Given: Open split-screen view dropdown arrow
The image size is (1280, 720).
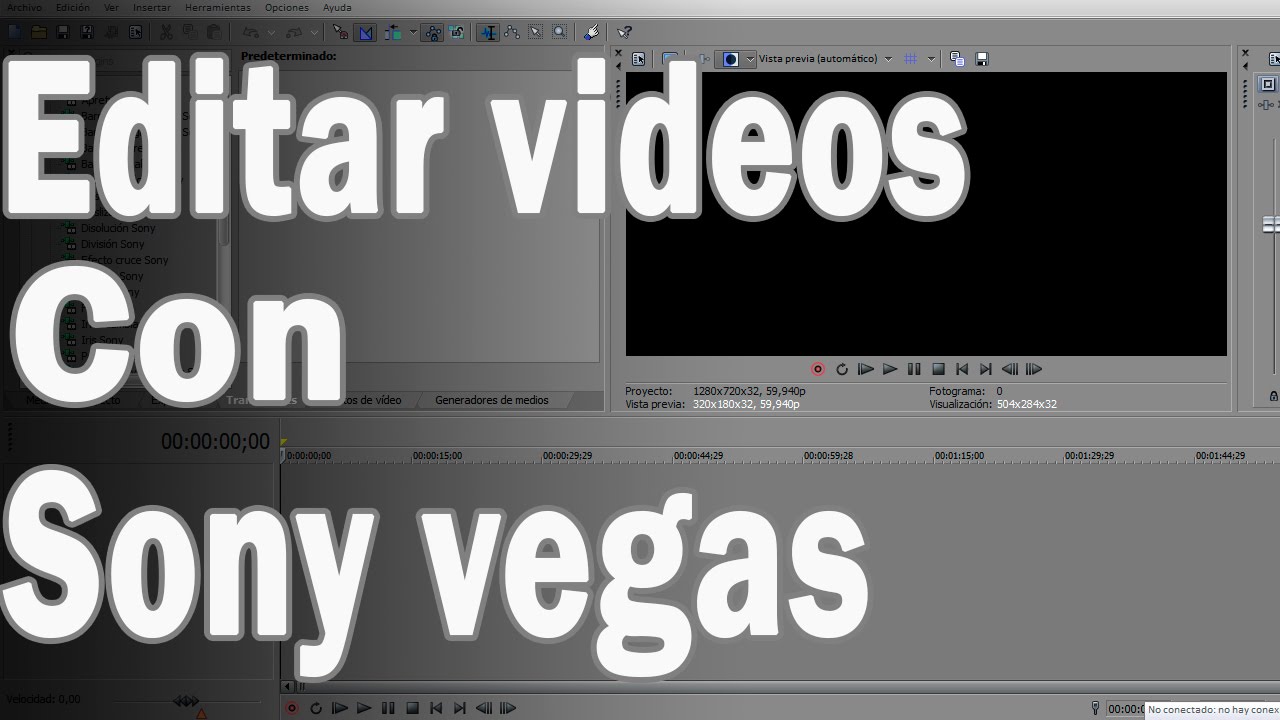Looking at the screenshot, I should [x=749, y=59].
